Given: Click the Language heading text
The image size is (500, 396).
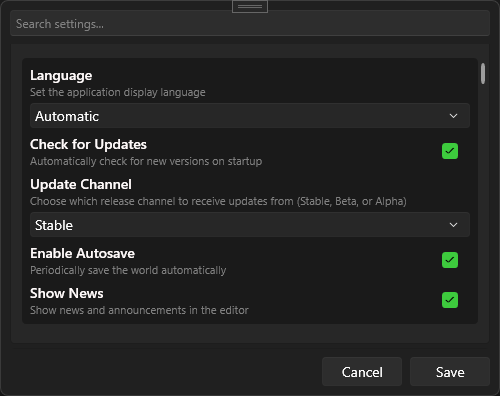Looking at the screenshot, I should click(x=61, y=76).
